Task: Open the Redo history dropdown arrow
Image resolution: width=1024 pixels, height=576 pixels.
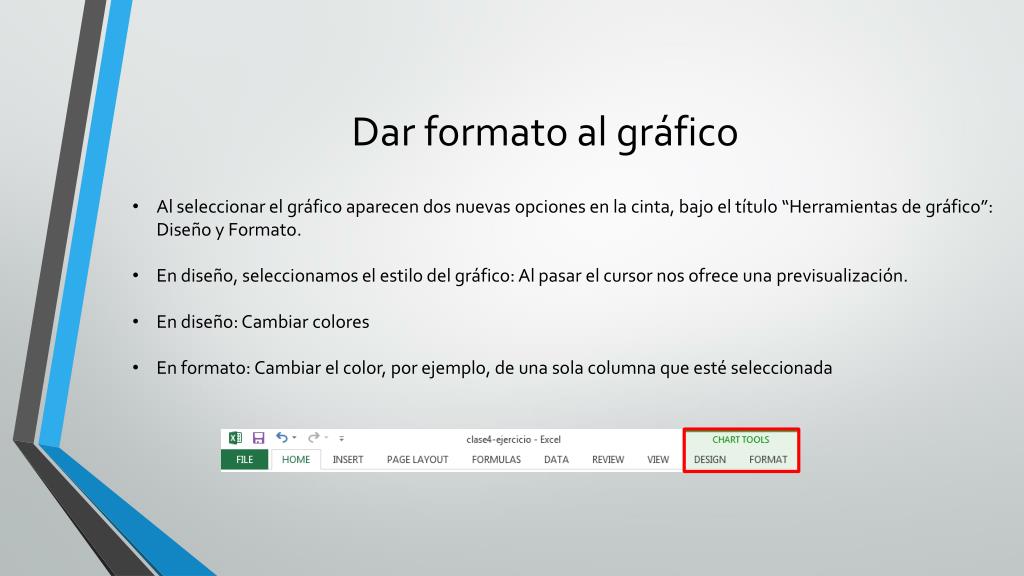Action: (x=327, y=438)
